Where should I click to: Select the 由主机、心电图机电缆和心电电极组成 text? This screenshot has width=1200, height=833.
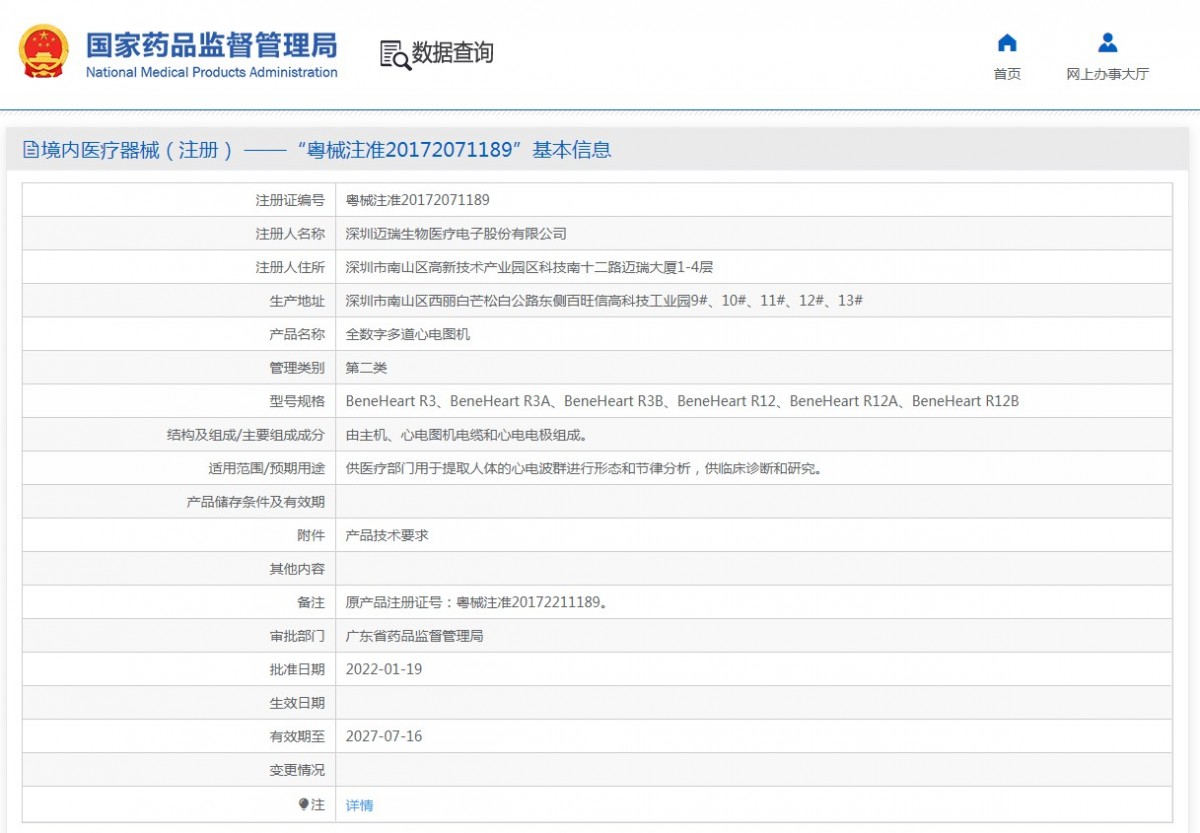(x=467, y=435)
